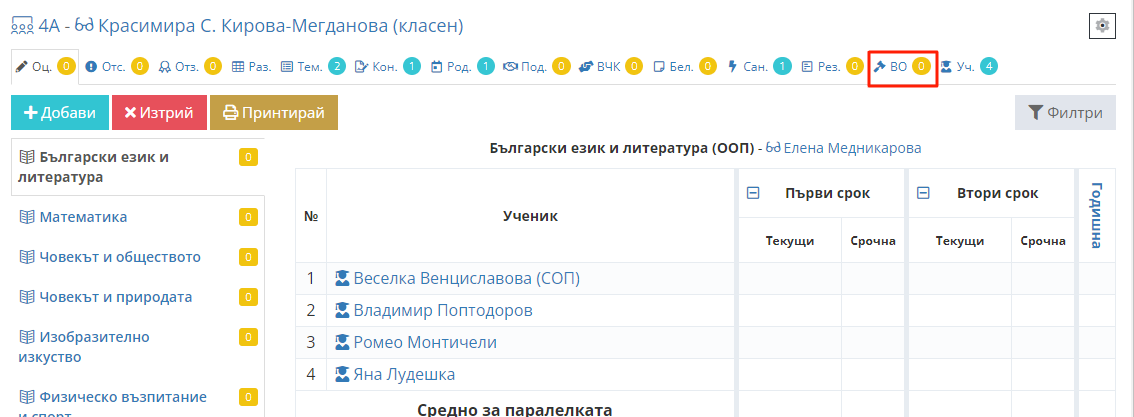Collapse the Първи срок column group
Viewport: 1134px width, 417px height.
pos(753,194)
